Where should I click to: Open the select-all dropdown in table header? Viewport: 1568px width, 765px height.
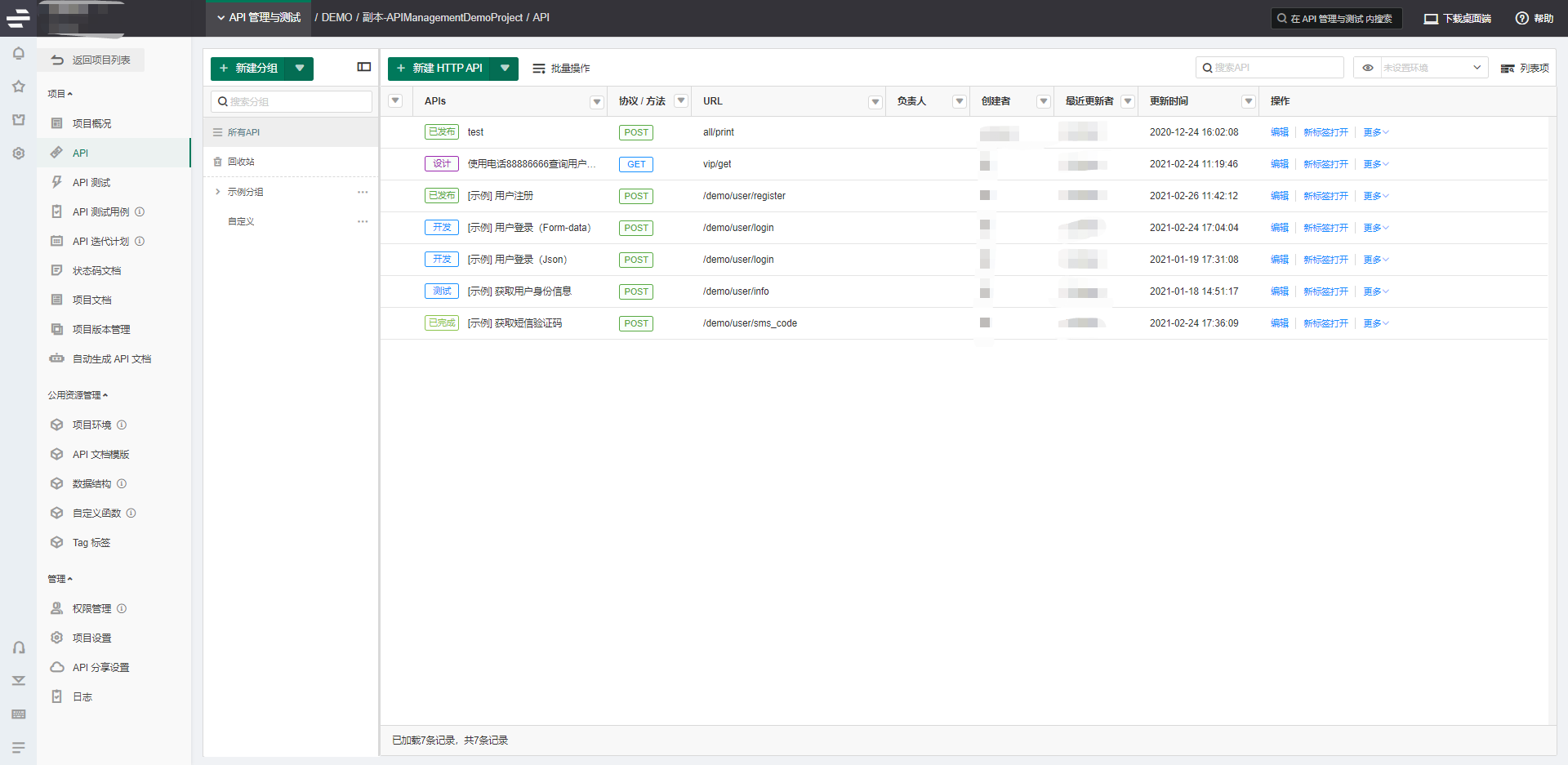point(395,101)
